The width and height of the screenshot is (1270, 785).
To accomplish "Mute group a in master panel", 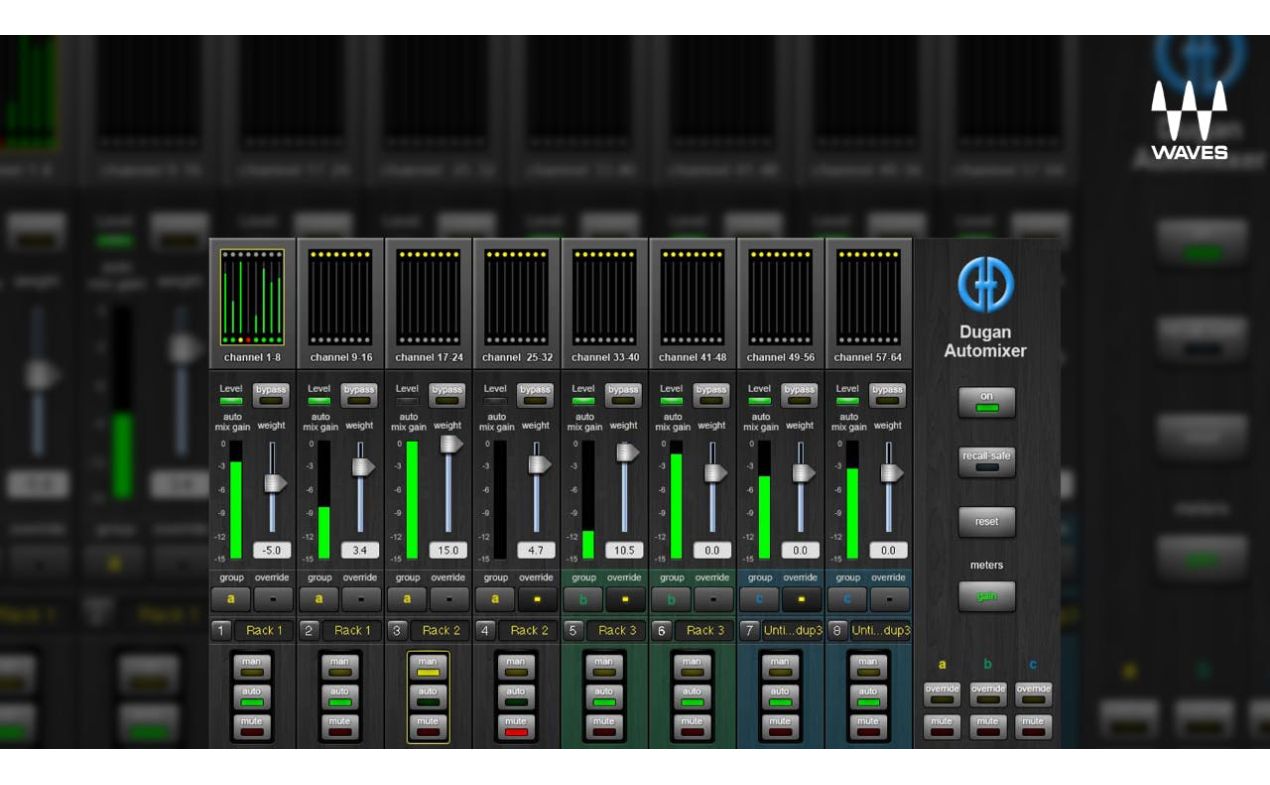I will (x=942, y=726).
